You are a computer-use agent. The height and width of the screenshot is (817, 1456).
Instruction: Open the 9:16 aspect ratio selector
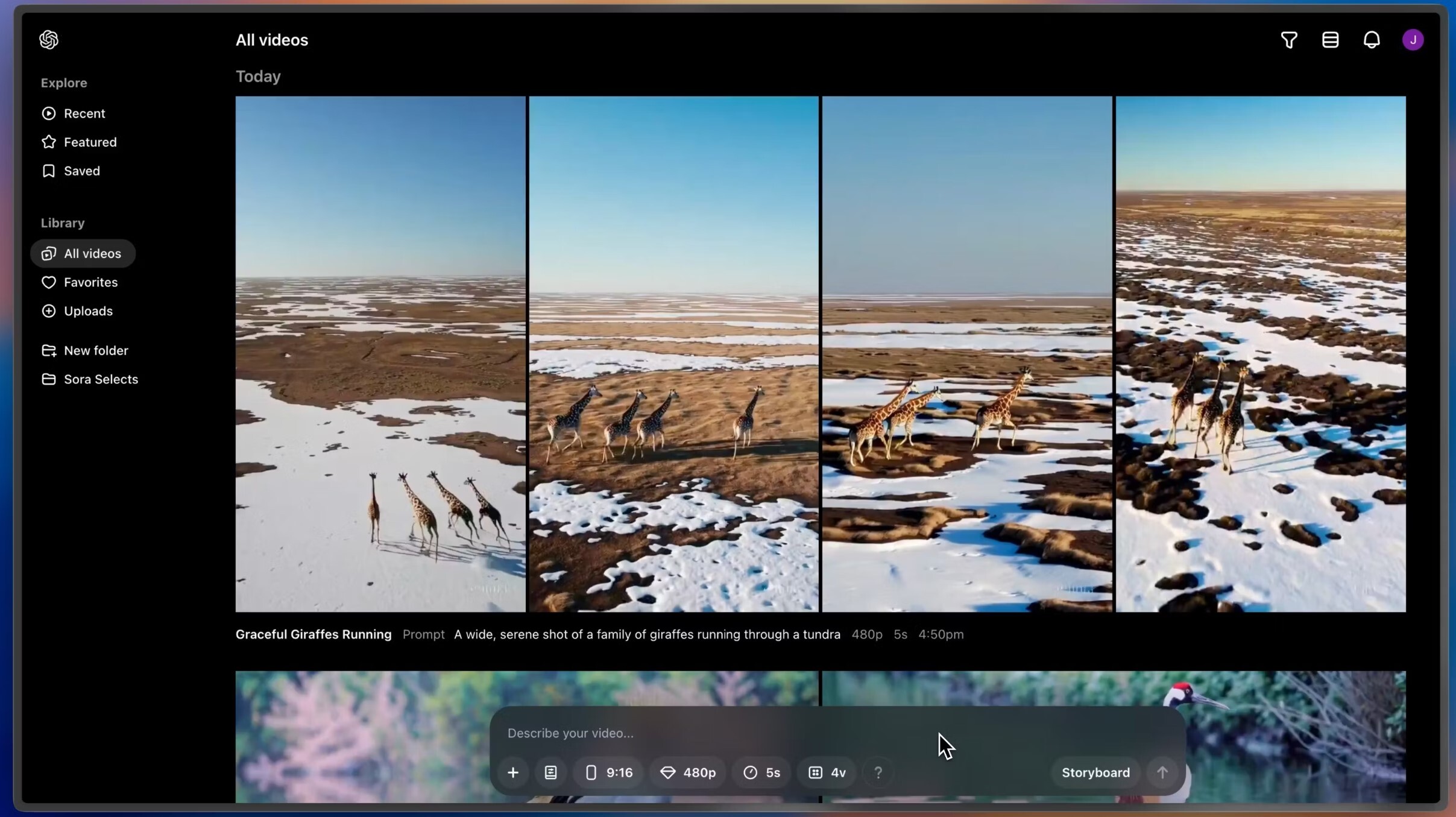[x=607, y=772]
